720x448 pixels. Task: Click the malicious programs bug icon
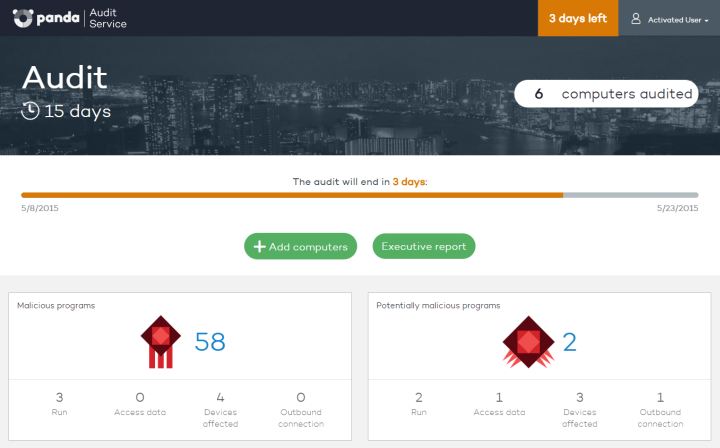159,342
